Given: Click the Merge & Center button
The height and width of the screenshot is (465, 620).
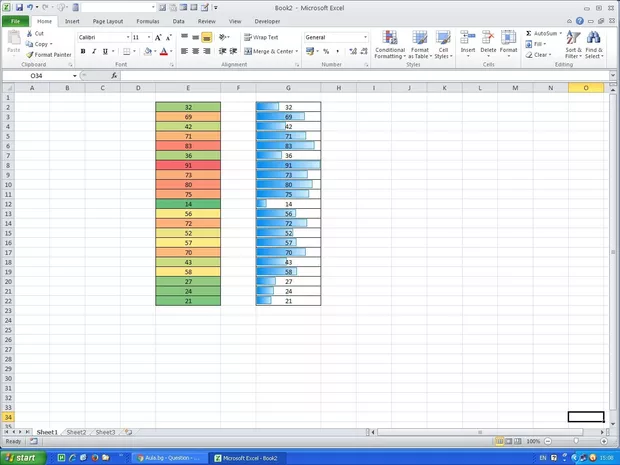Looking at the screenshot, I should coord(270,51).
